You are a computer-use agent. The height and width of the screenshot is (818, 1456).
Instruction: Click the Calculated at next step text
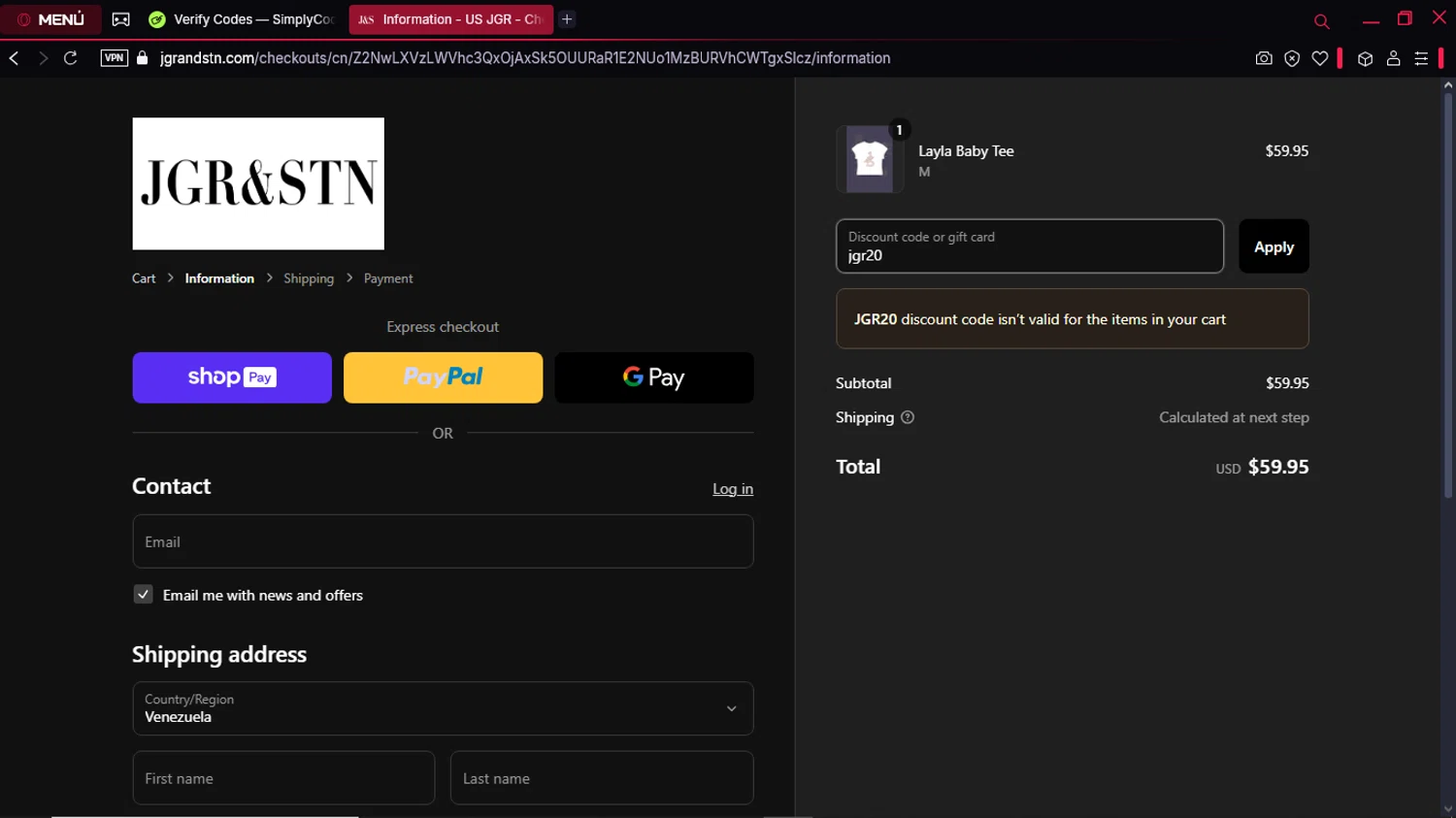(x=1234, y=417)
